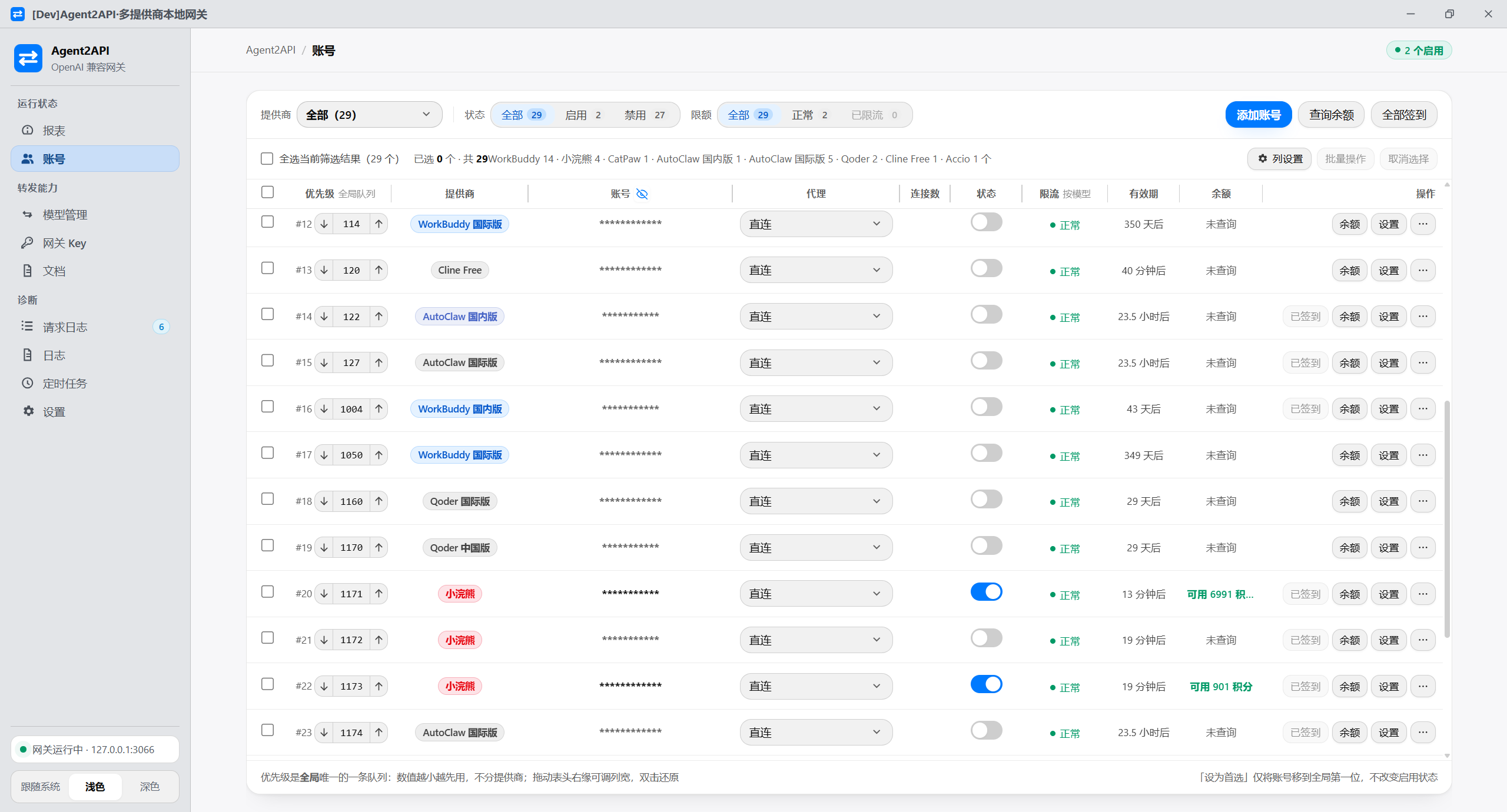This screenshot has height=812, width=1507.
Task: Click the 查询余额 button
Action: click(1331, 115)
